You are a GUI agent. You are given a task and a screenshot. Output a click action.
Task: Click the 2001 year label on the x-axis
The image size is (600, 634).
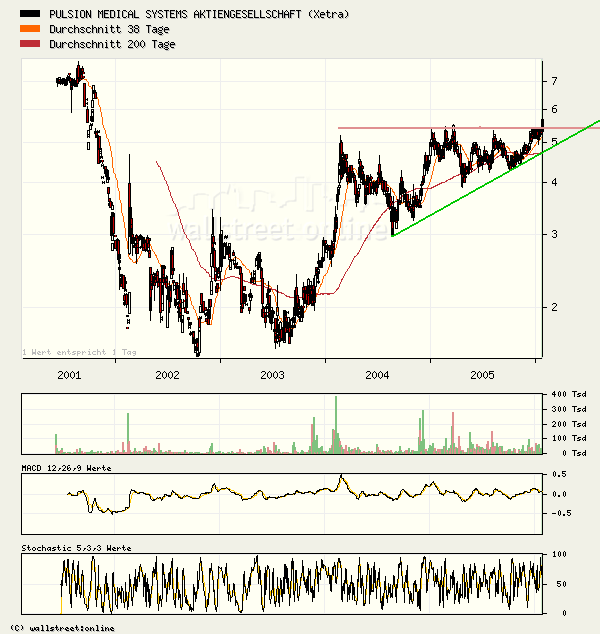point(69,375)
